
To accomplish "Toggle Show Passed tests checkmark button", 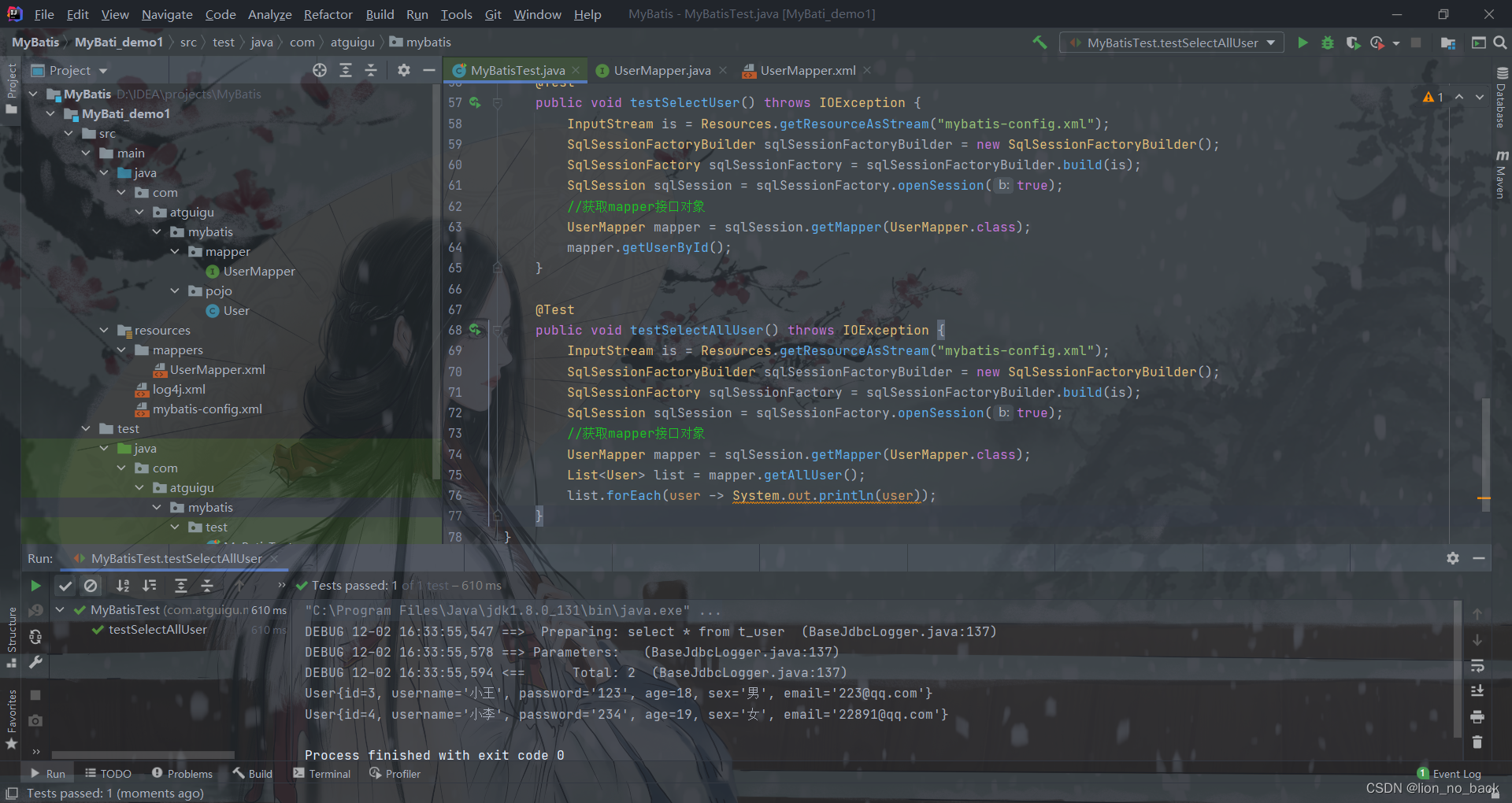I will pyautogui.click(x=65, y=586).
